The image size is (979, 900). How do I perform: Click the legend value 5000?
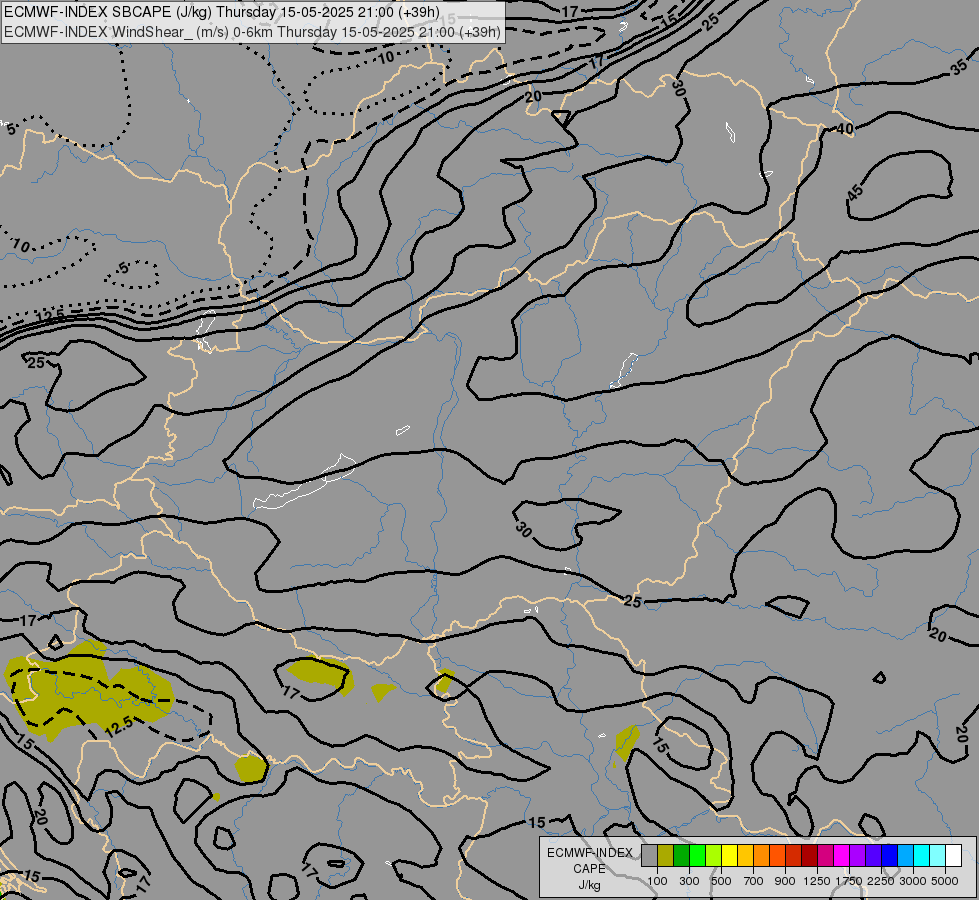[x=944, y=881]
